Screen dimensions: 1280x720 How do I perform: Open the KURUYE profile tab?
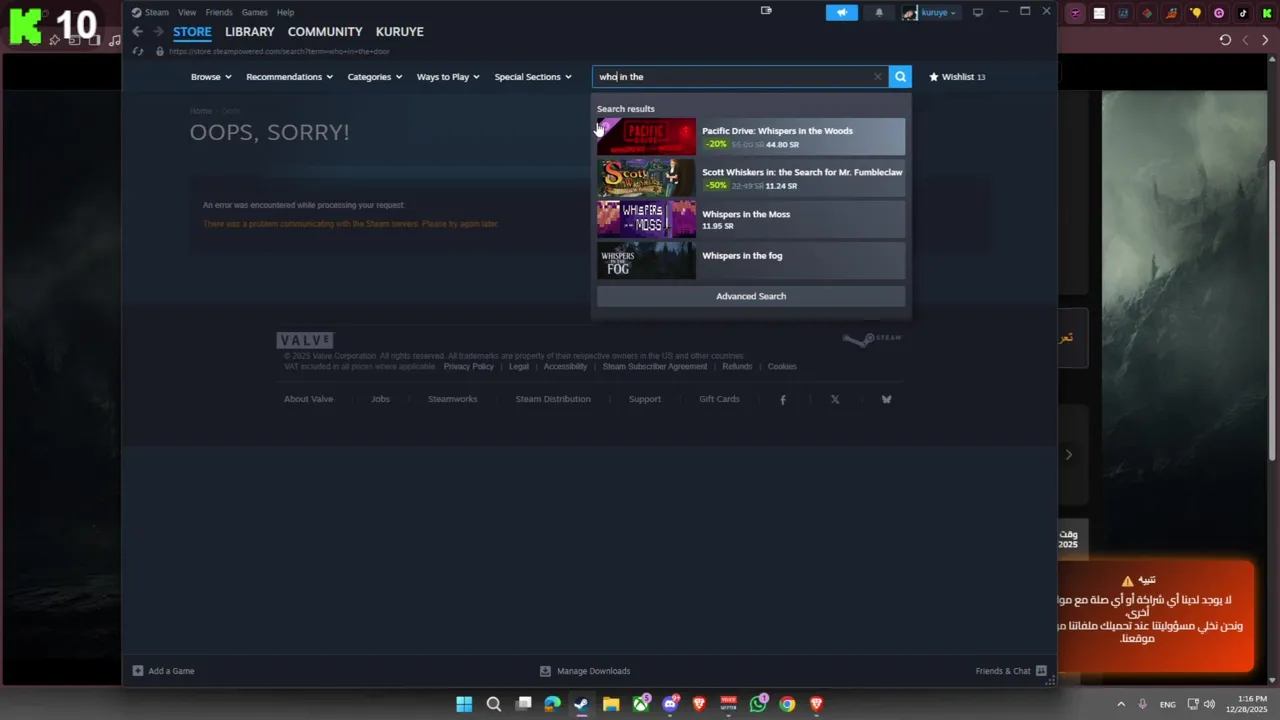[399, 32]
